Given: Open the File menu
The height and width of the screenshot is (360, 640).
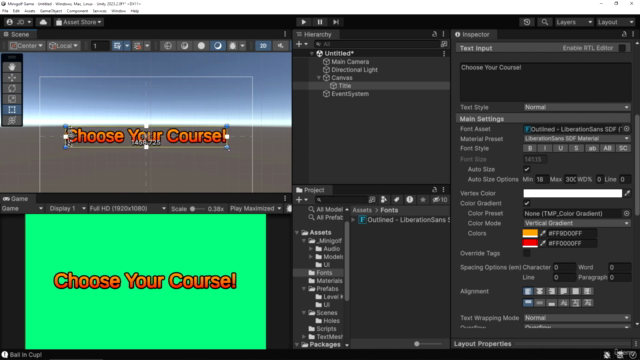Looking at the screenshot, I should [x=5, y=11].
